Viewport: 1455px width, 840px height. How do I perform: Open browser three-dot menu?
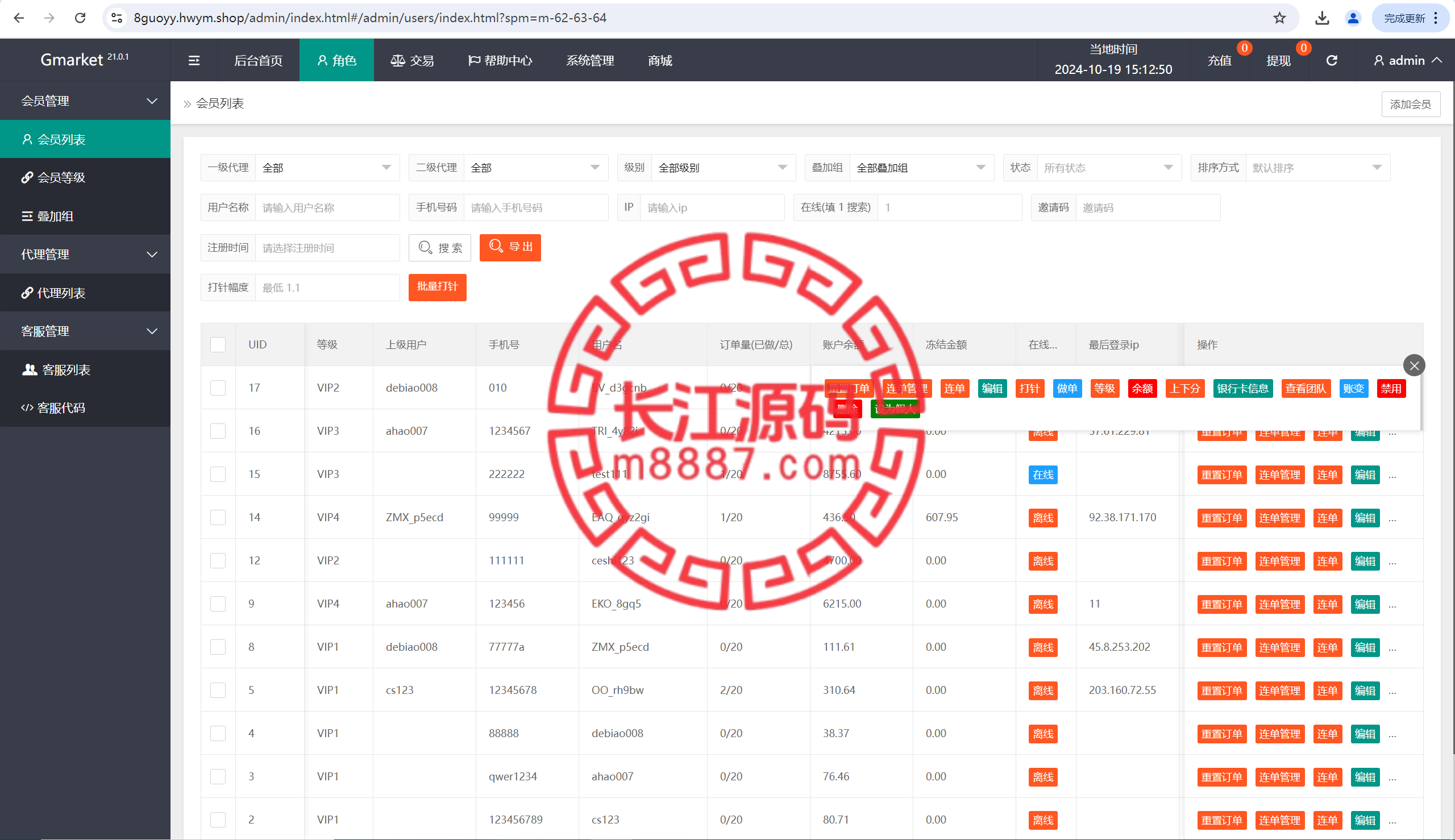point(1436,18)
